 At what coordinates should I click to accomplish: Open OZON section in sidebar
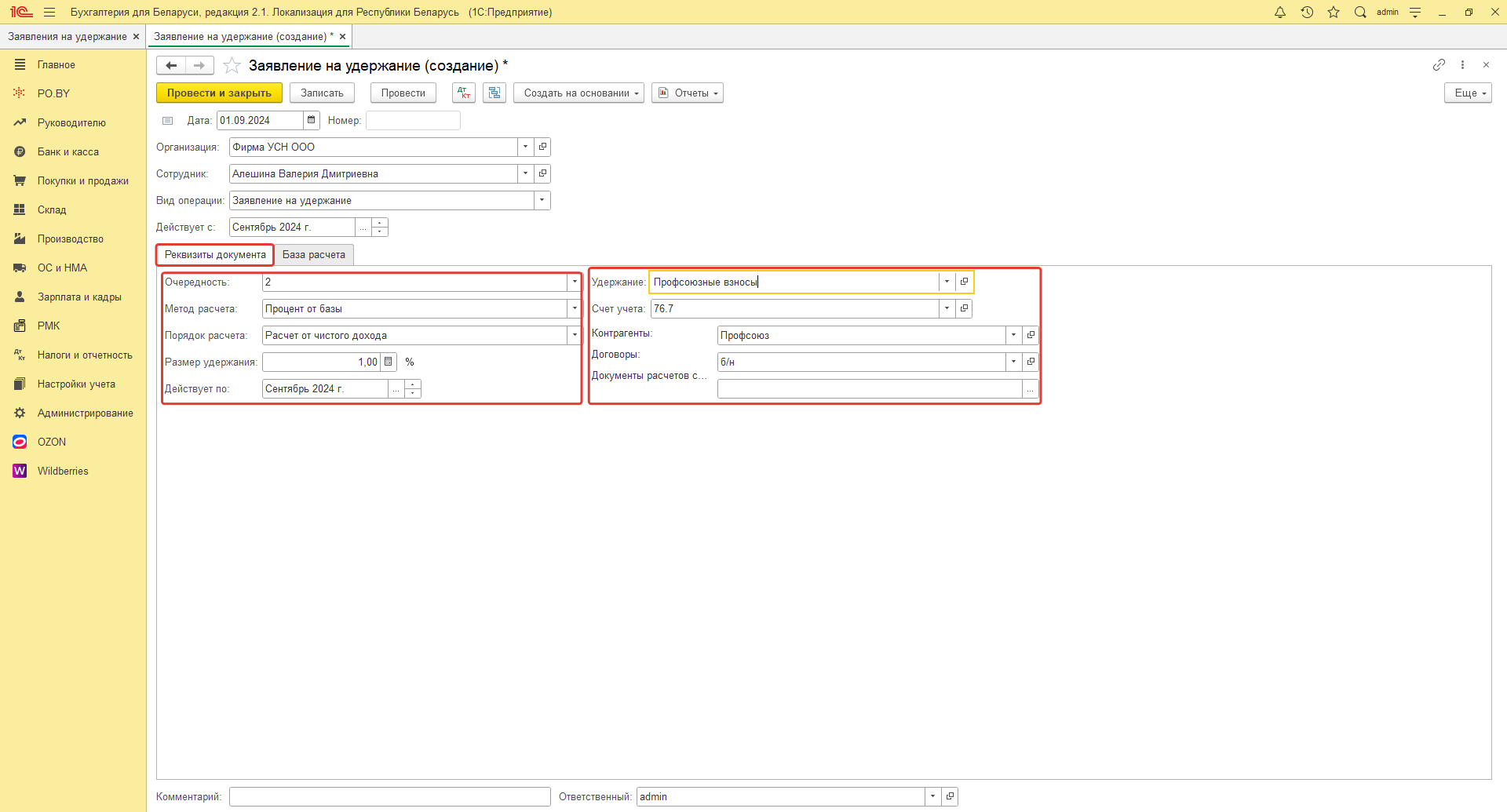tap(52, 442)
